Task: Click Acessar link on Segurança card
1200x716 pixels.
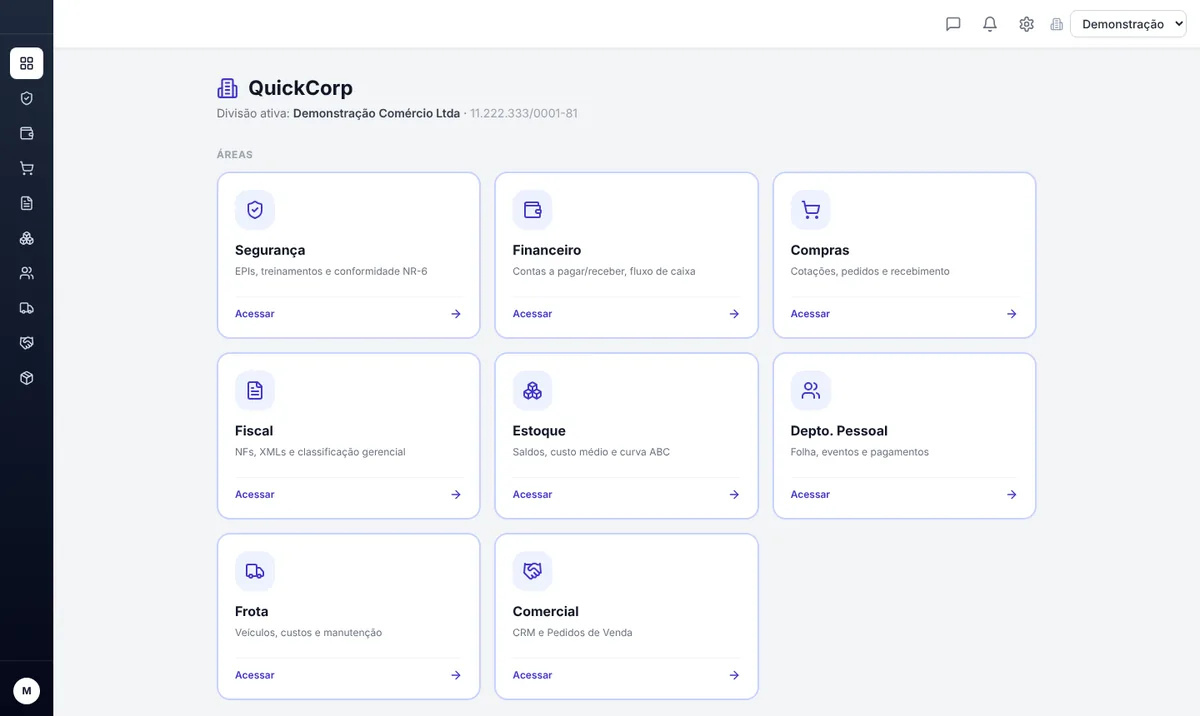Action: (254, 314)
